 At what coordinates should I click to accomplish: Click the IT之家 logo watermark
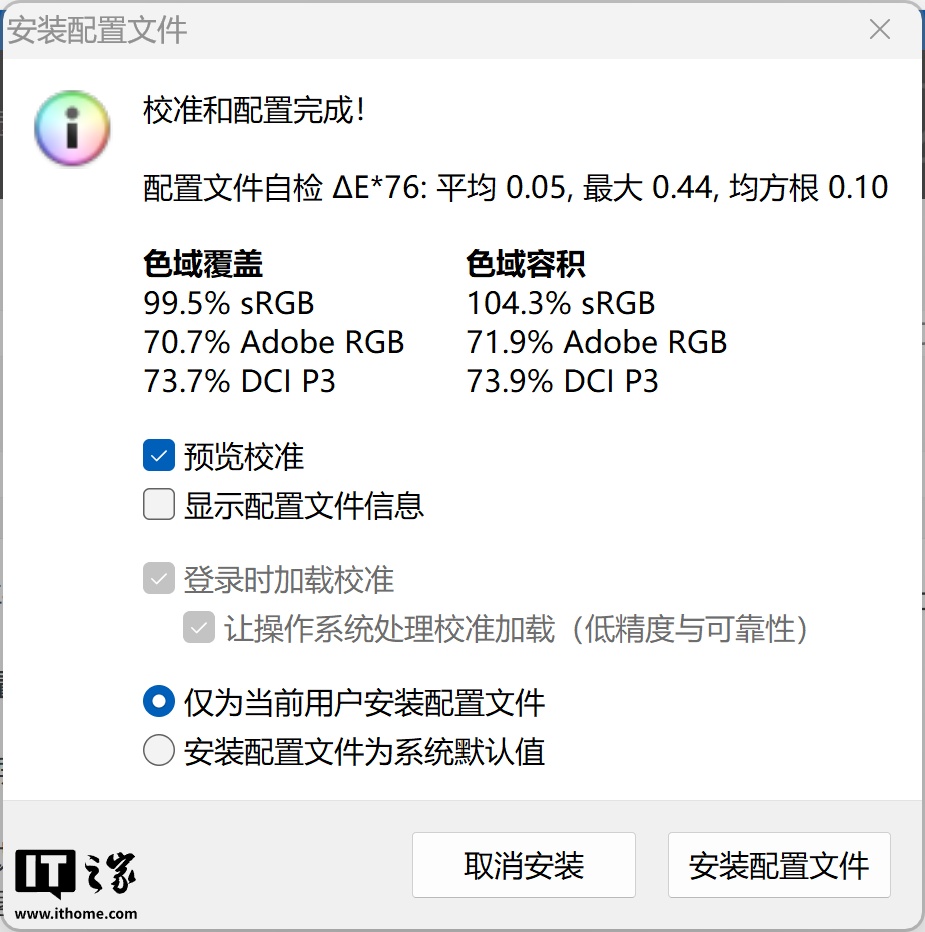click(x=75, y=873)
